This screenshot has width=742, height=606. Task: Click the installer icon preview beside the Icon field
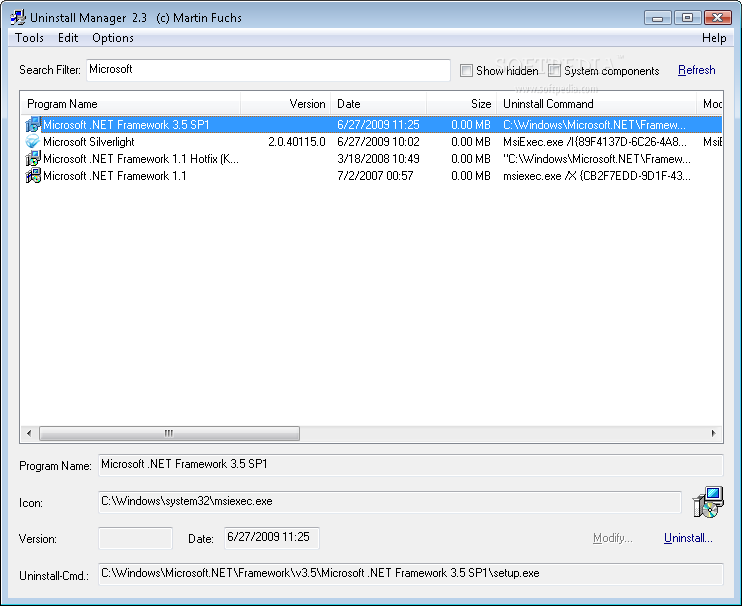click(707, 502)
